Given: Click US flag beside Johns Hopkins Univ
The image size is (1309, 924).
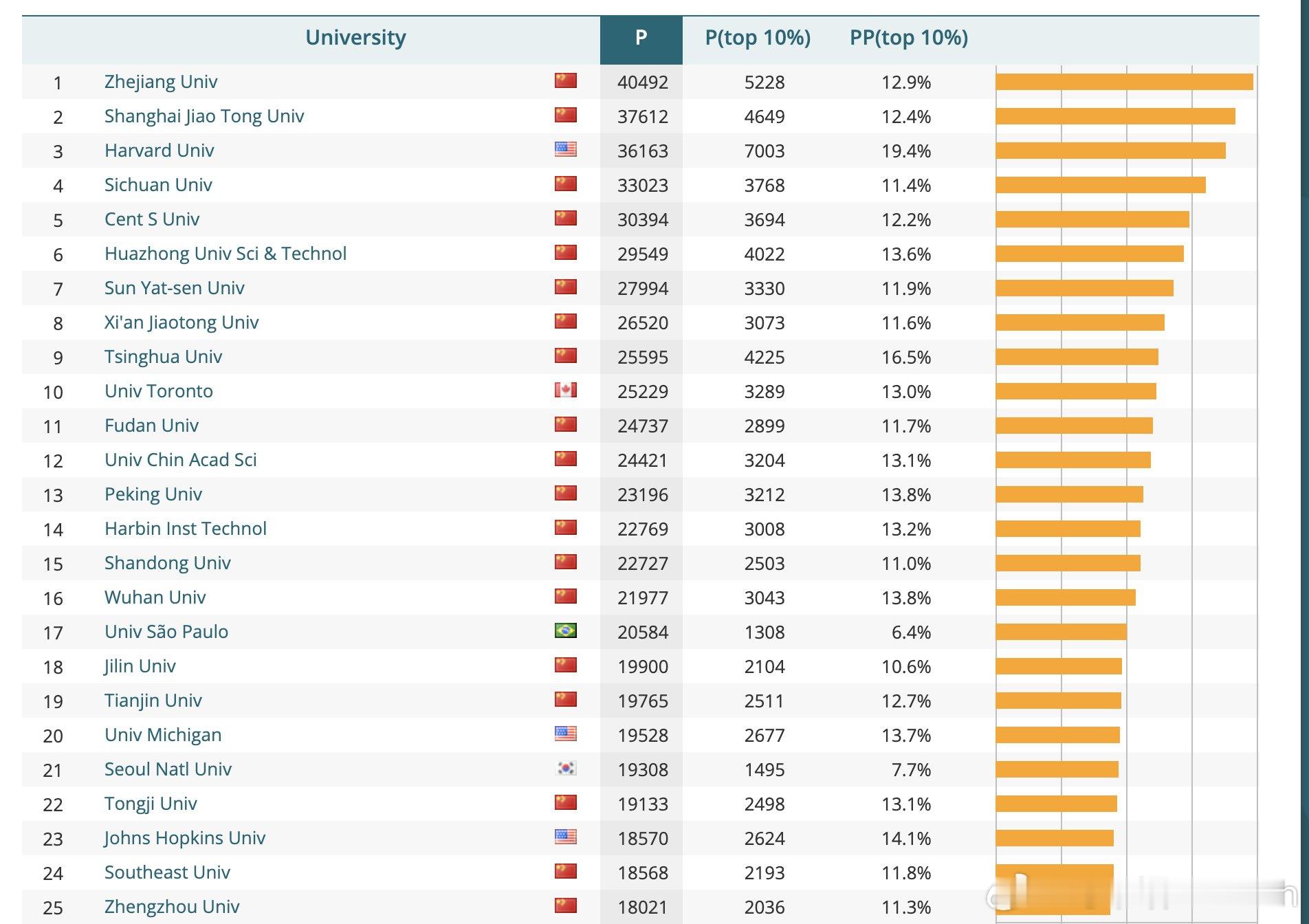Looking at the screenshot, I should point(566,837).
